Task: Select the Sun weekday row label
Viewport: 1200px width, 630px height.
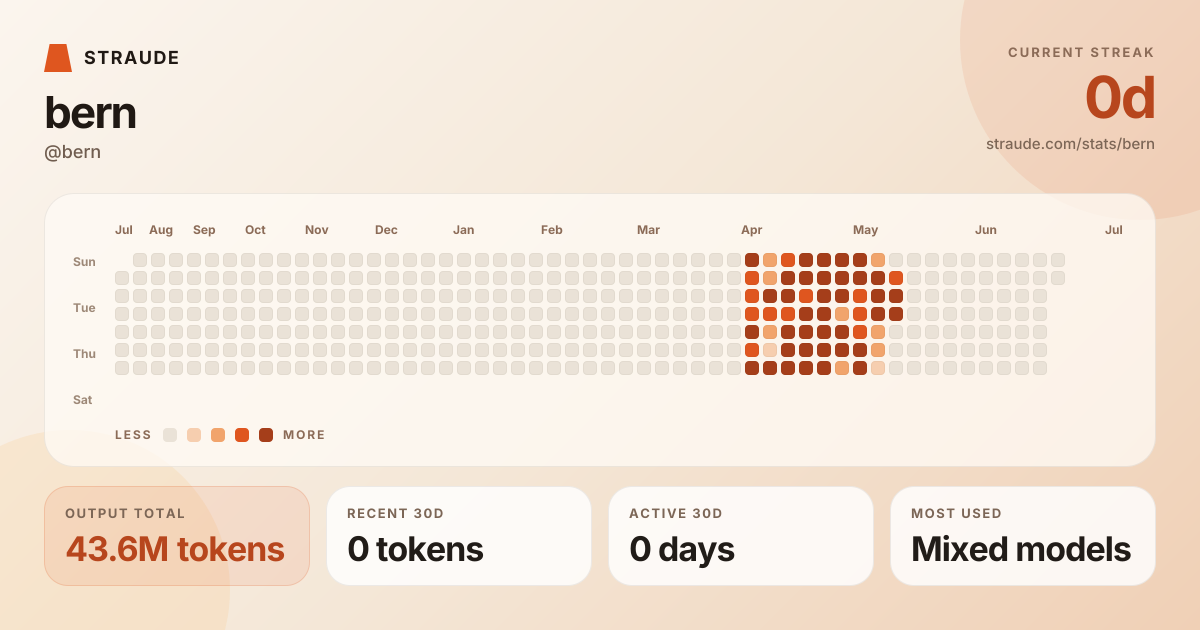Action: pos(84,262)
